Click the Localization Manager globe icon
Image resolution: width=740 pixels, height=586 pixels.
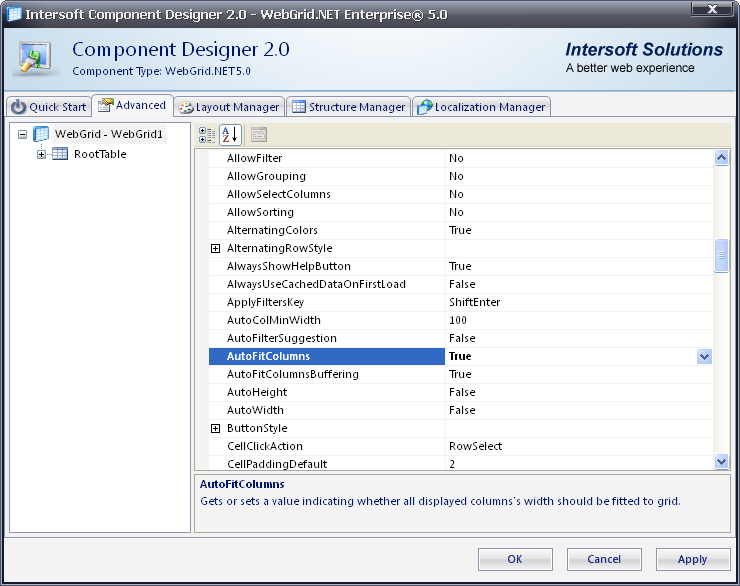click(424, 107)
